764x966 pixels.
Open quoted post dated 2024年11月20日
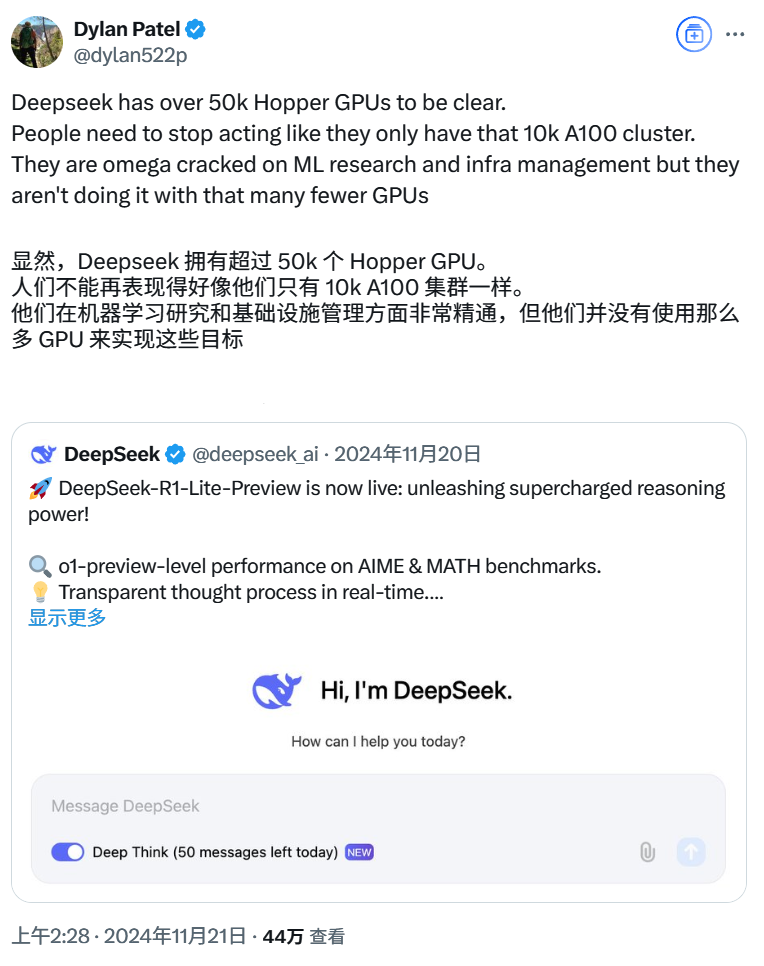(x=407, y=455)
